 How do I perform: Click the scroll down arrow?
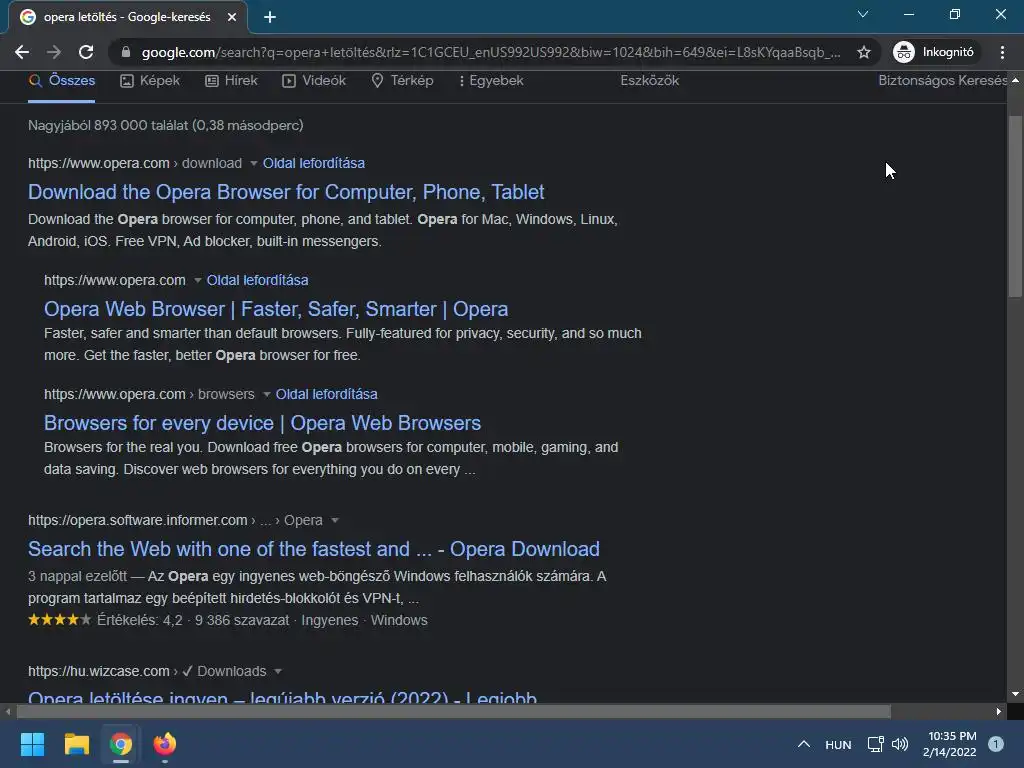(1015, 694)
